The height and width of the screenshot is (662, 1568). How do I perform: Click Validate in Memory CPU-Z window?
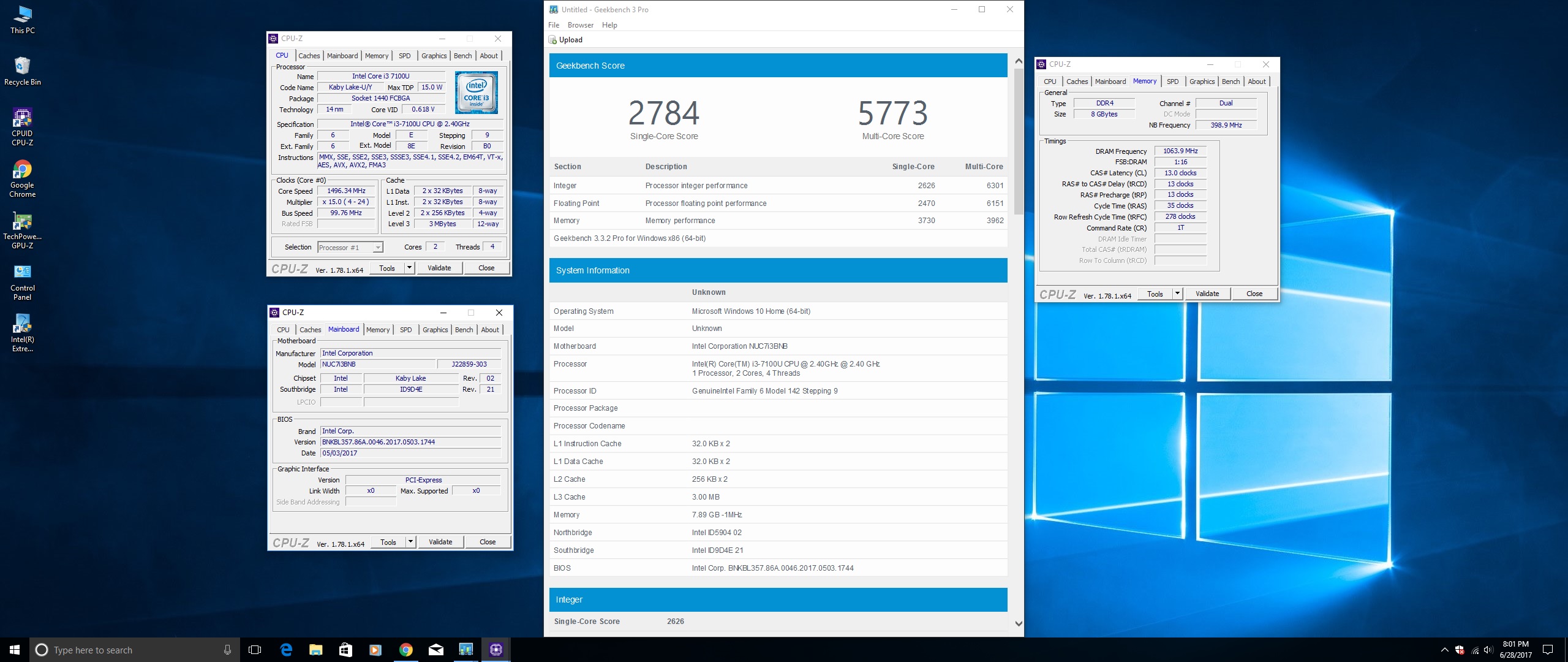1207,294
